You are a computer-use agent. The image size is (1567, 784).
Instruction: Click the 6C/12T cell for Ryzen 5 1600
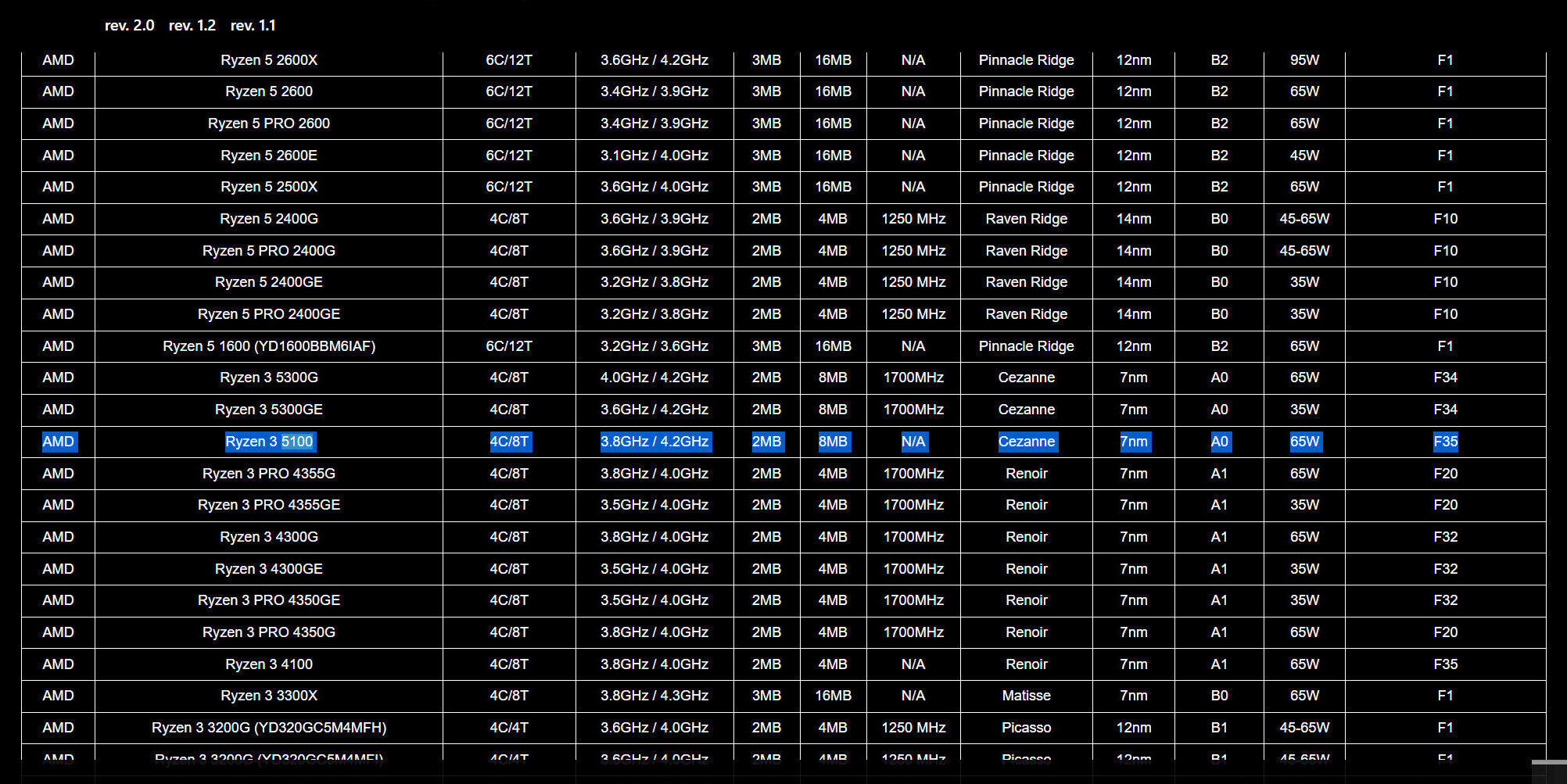[x=509, y=346]
